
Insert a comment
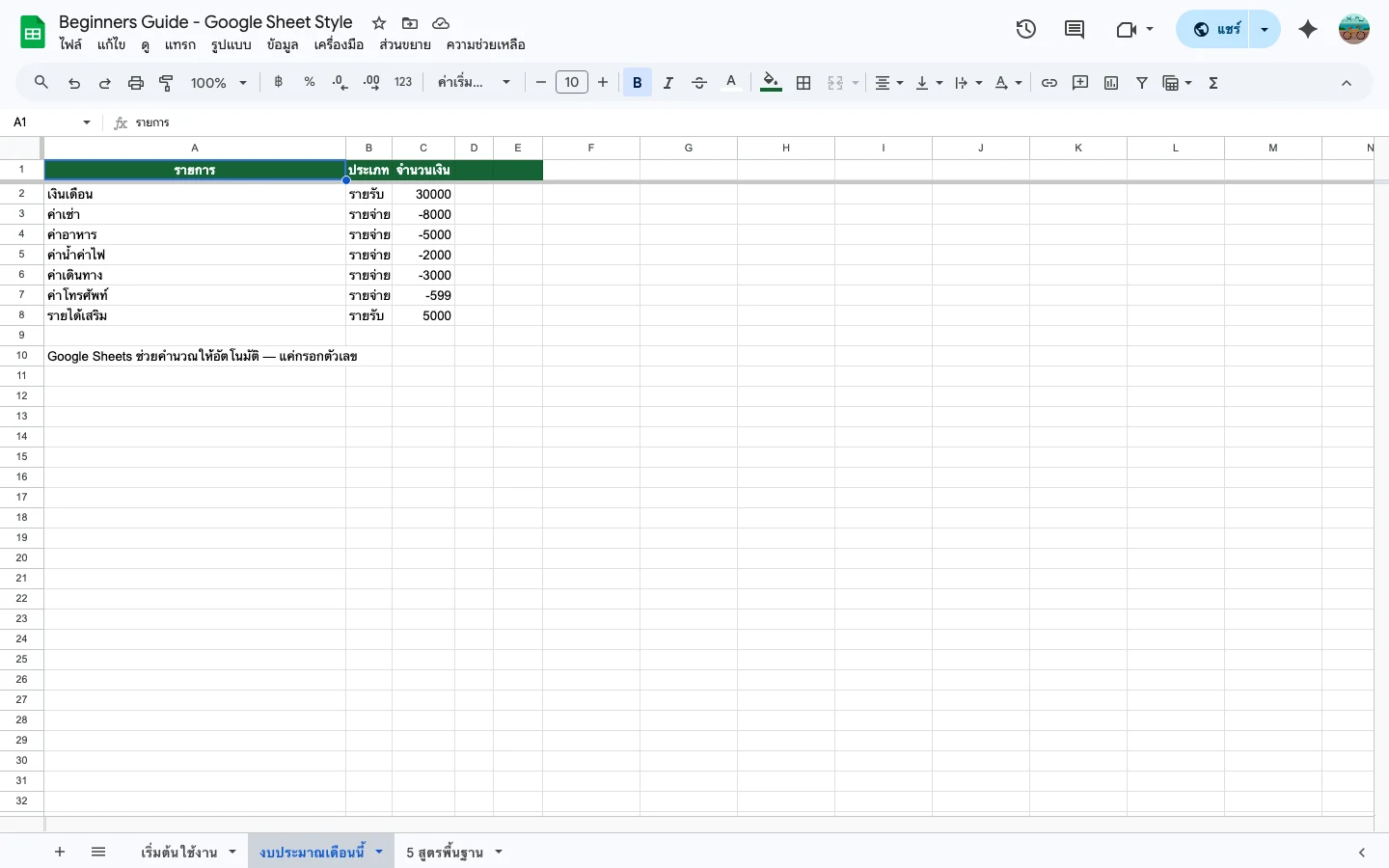[1080, 82]
